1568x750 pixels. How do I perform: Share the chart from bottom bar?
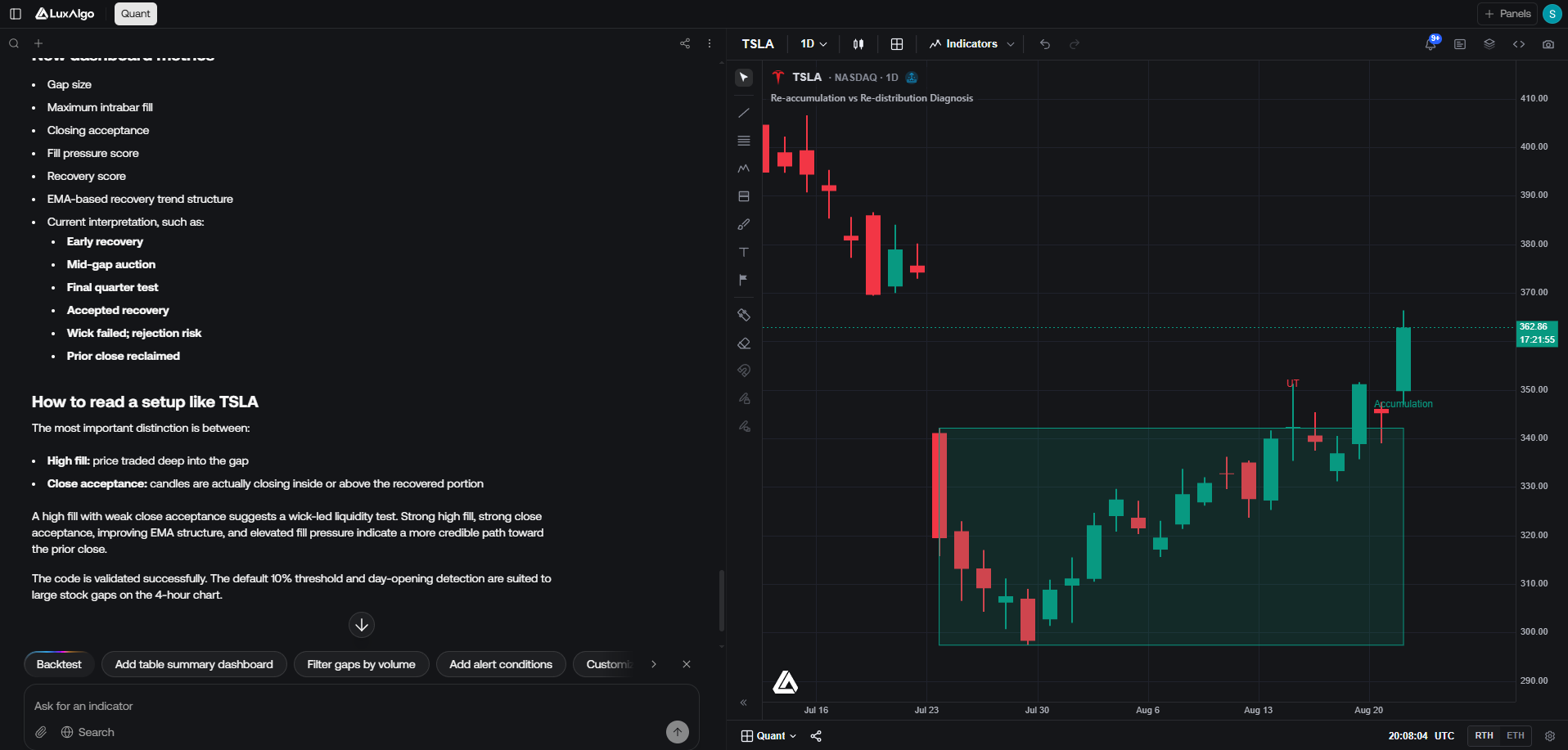tap(816, 736)
